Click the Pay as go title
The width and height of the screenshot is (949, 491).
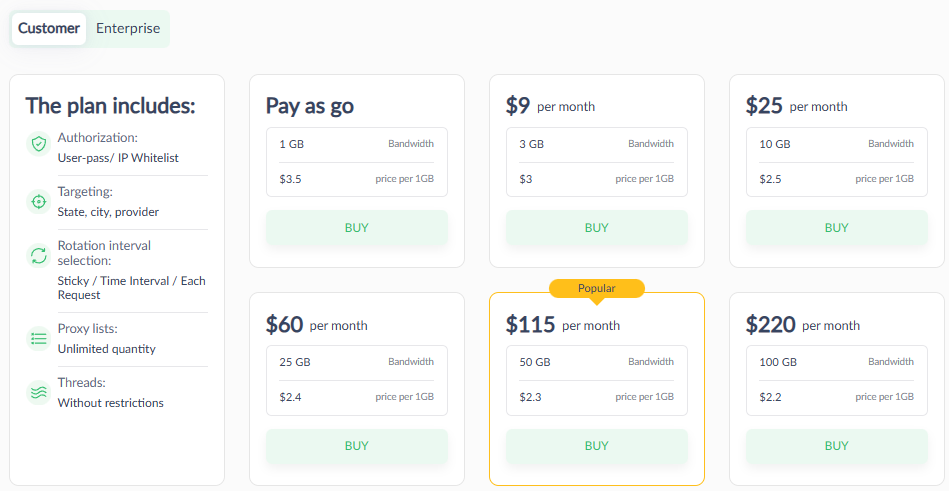(x=310, y=106)
